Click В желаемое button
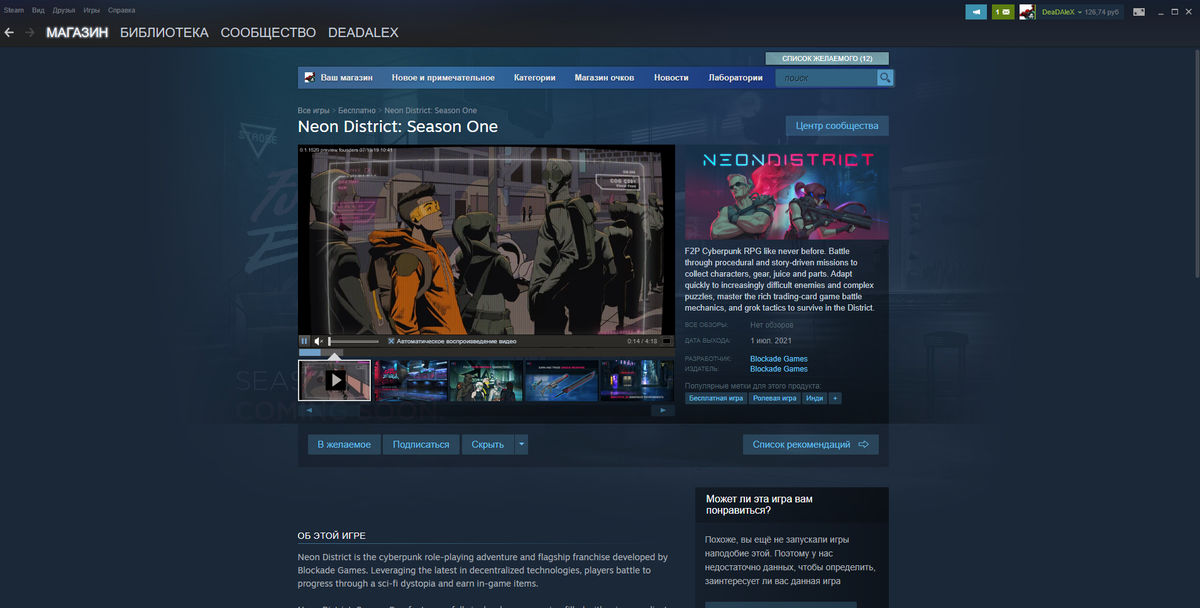 344,444
